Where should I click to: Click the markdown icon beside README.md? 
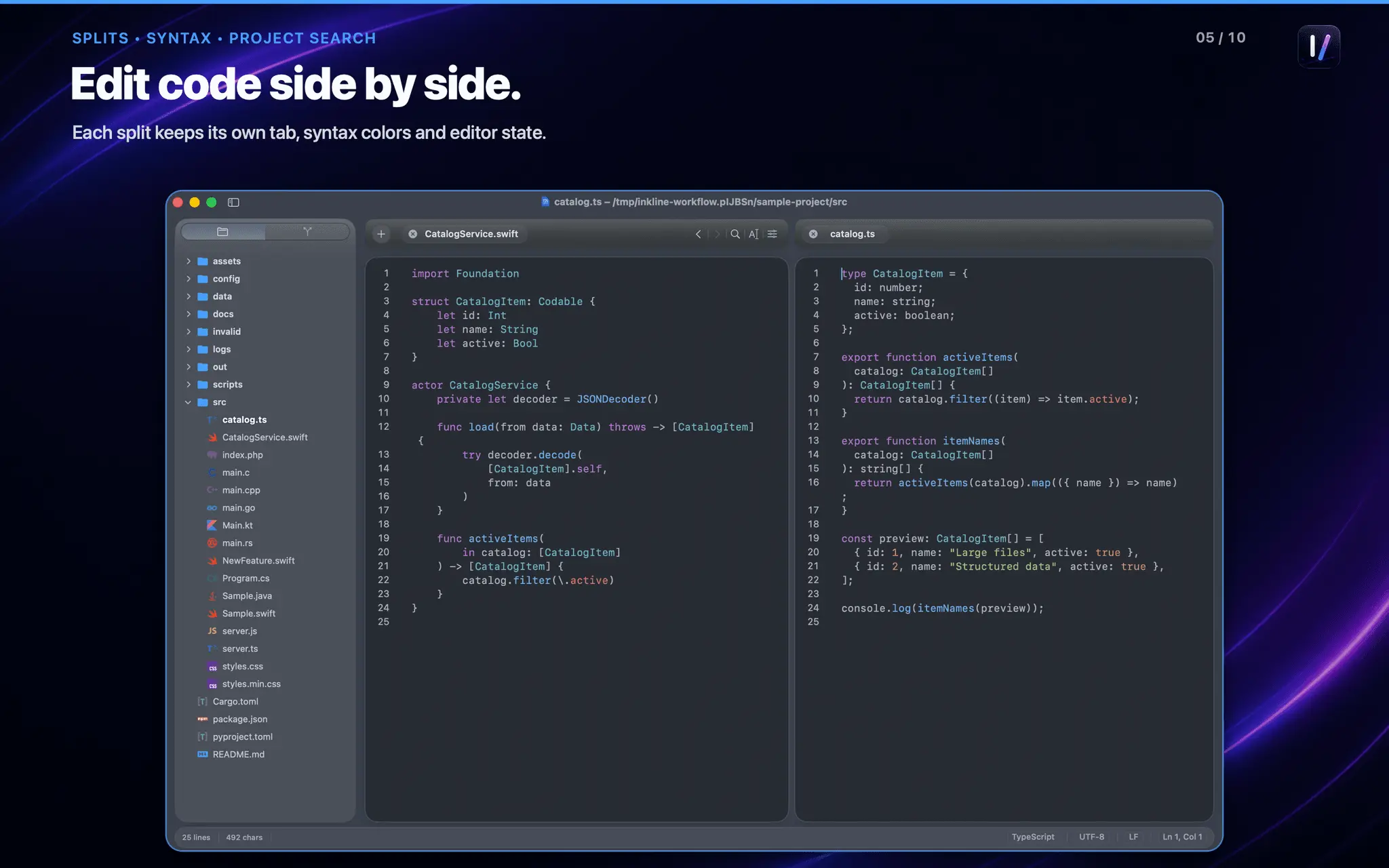(x=203, y=755)
